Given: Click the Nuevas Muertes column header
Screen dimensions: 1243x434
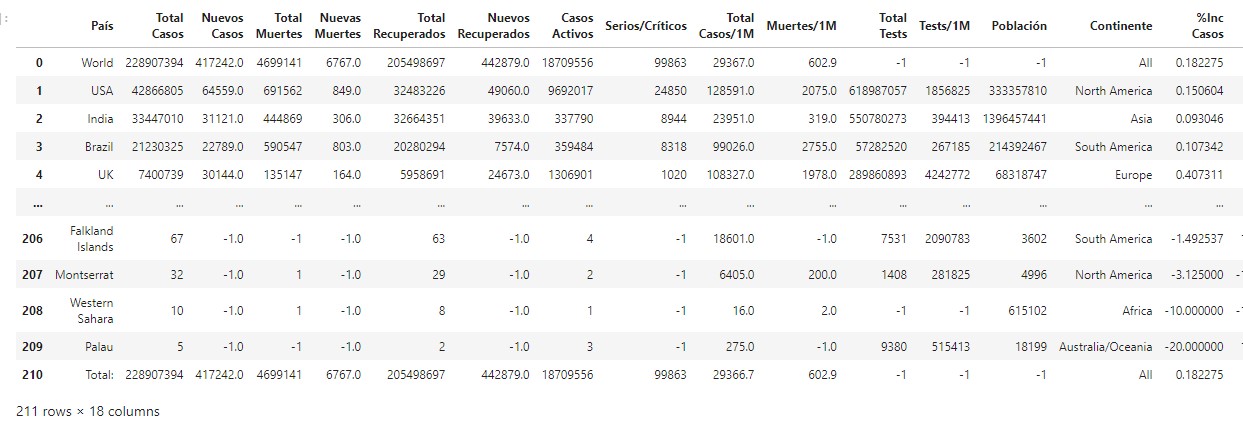Looking at the screenshot, I should pyautogui.click(x=339, y=26).
